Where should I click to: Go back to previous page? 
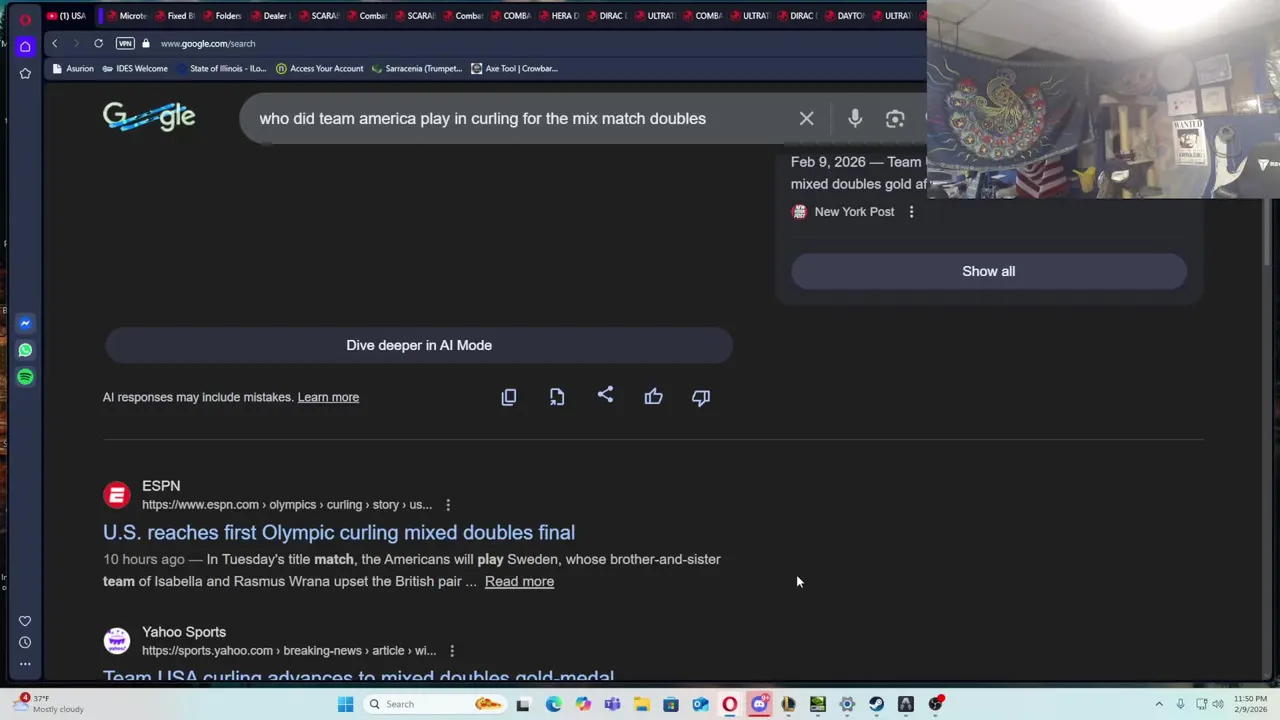point(55,43)
